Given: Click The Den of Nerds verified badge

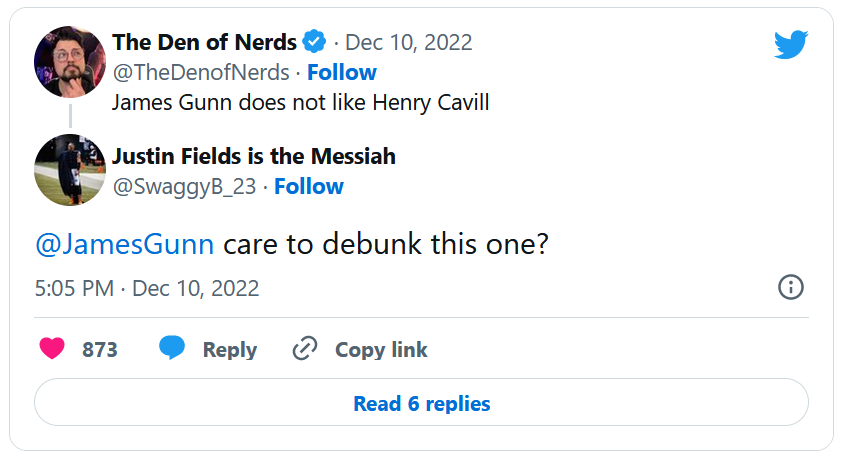Looking at the screenshot, I should coord(315,42).
